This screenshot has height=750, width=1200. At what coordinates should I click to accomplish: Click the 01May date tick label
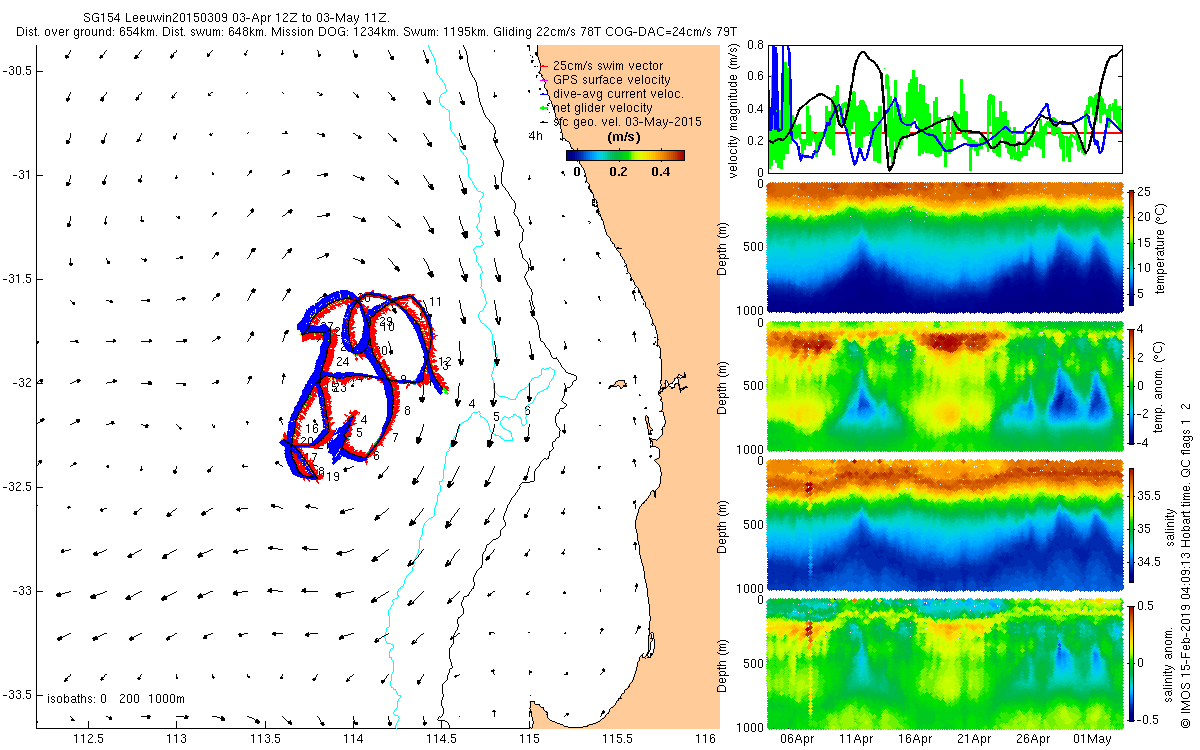[1093, 738]
